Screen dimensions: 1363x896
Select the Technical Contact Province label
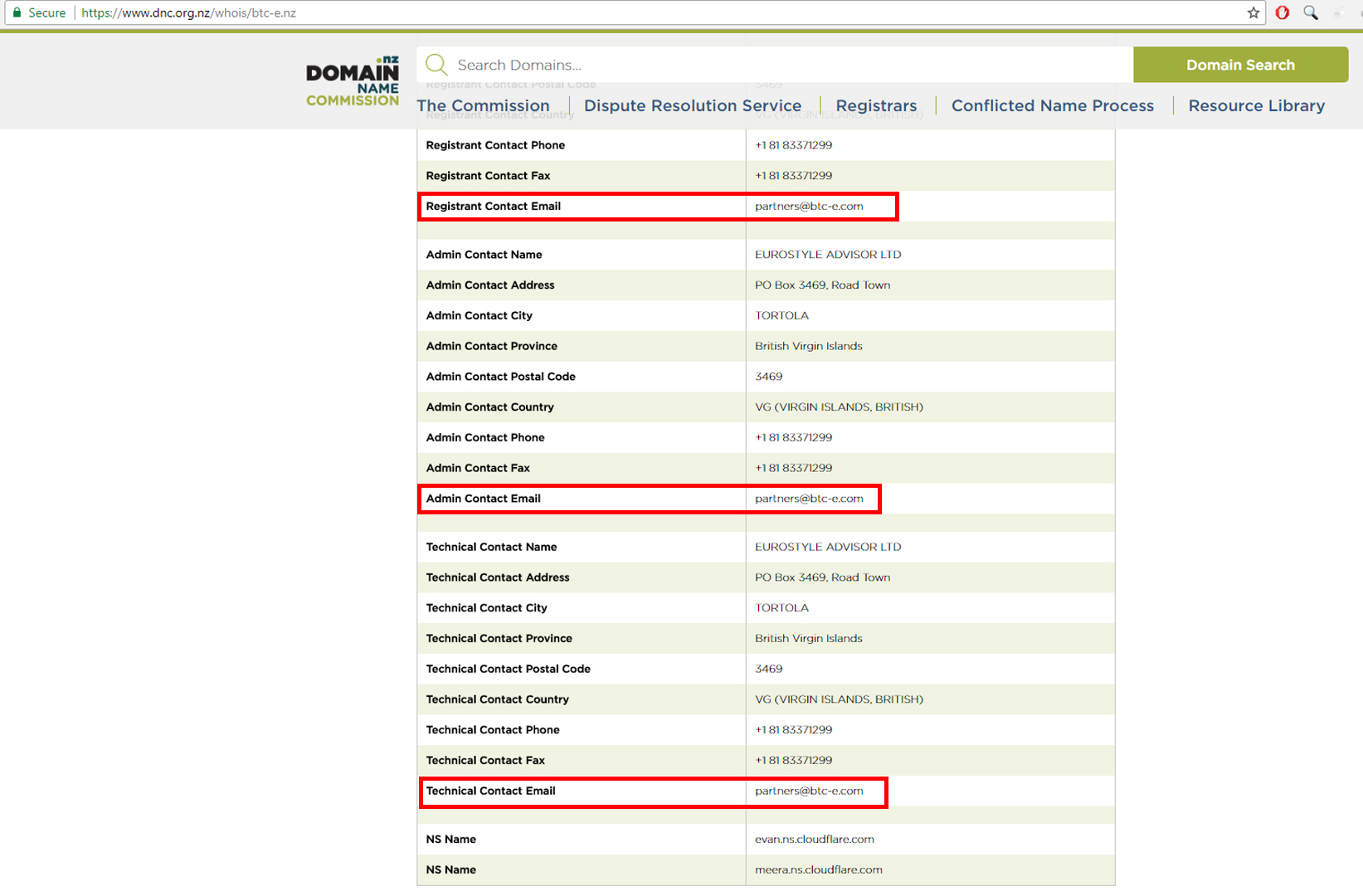pos(499,639)
